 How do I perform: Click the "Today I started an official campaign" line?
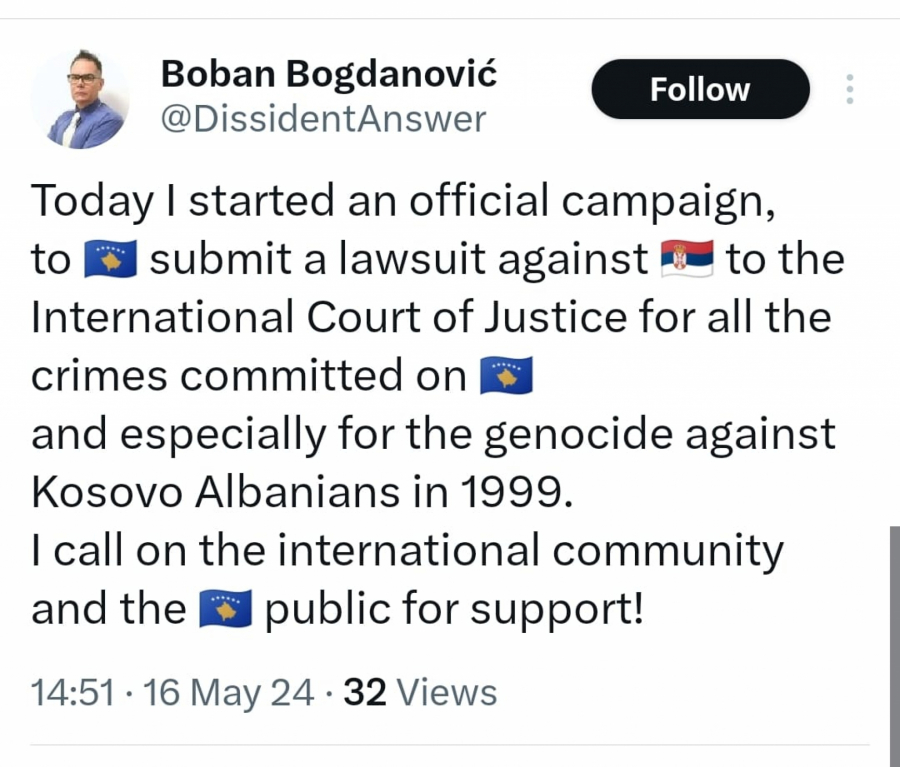pyautogui.click(x=403, y=201)
